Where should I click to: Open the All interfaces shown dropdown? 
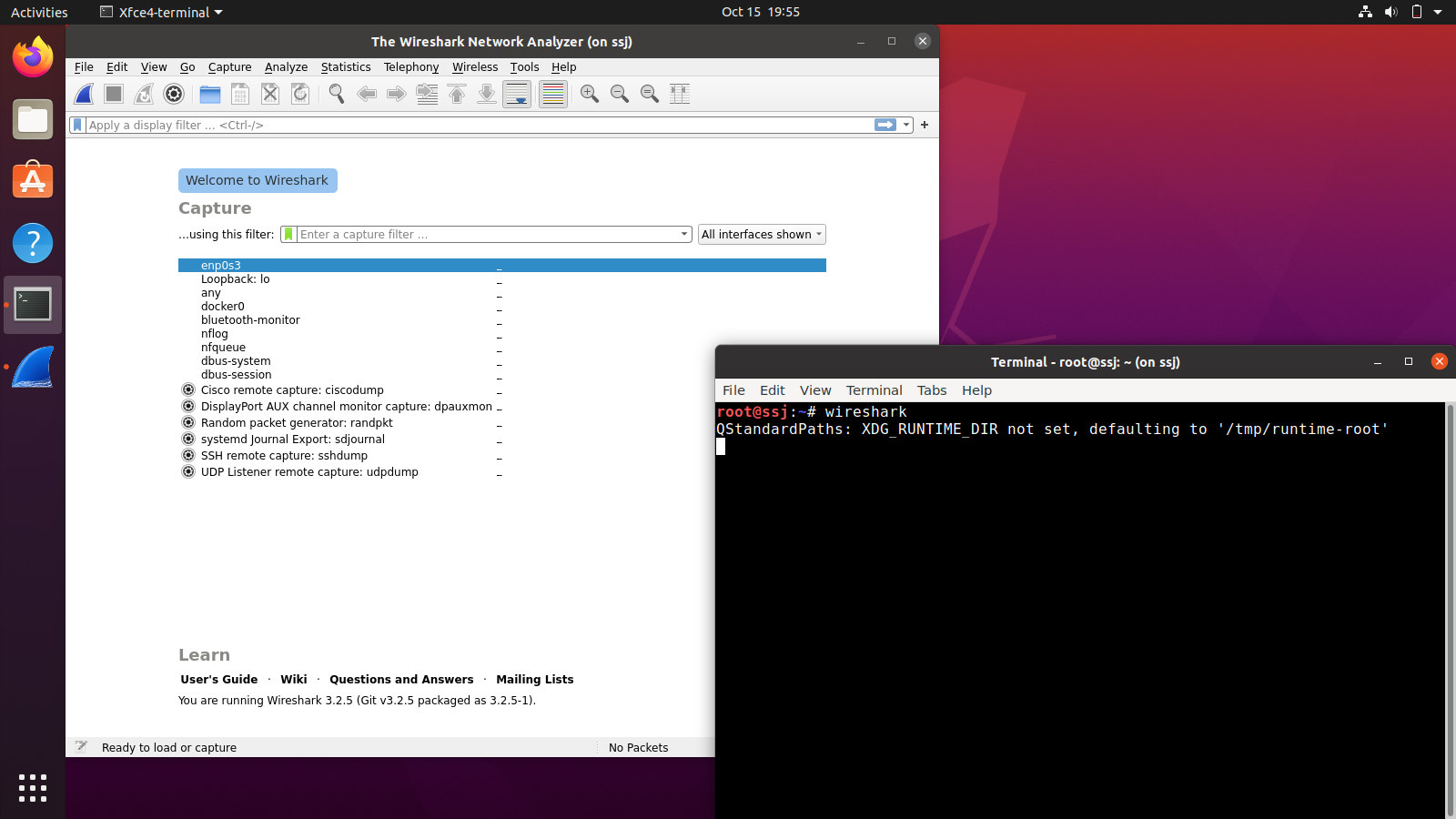point(762,235)
